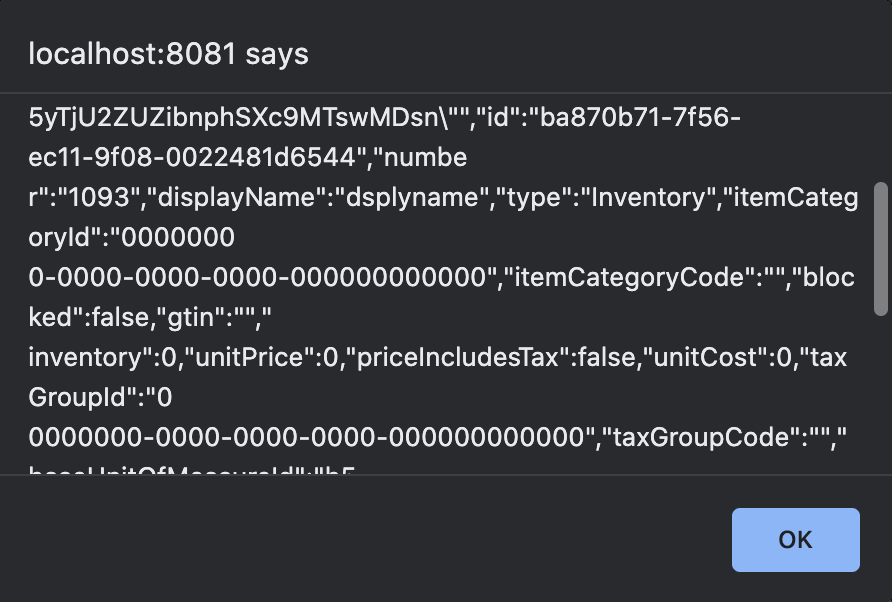892x602 pixels.
Task: Click the "5yTjU2ZUZibnphSXc9MTswMDsn" token text
Action: click(222, 119)
